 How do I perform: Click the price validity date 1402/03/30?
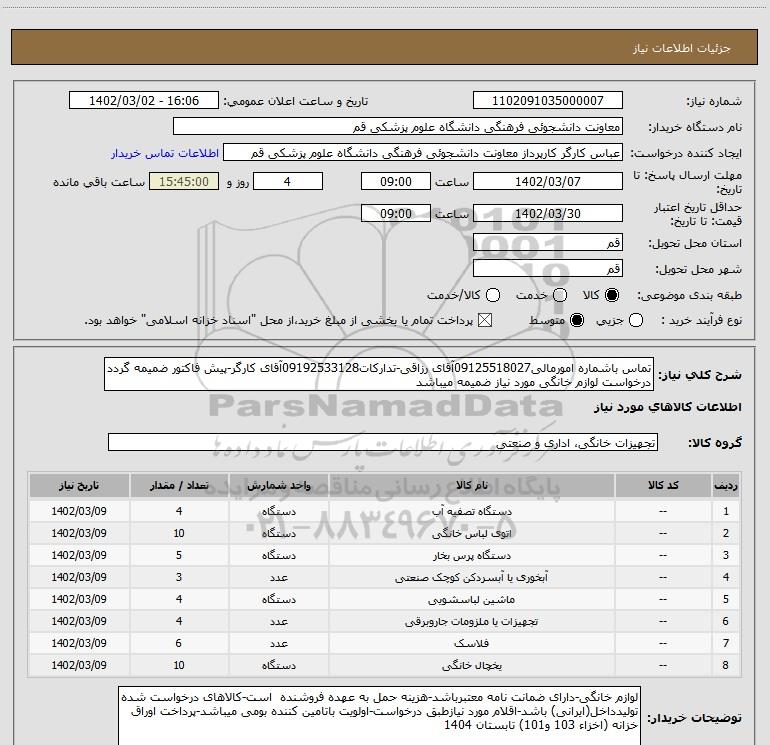(548, 214)
